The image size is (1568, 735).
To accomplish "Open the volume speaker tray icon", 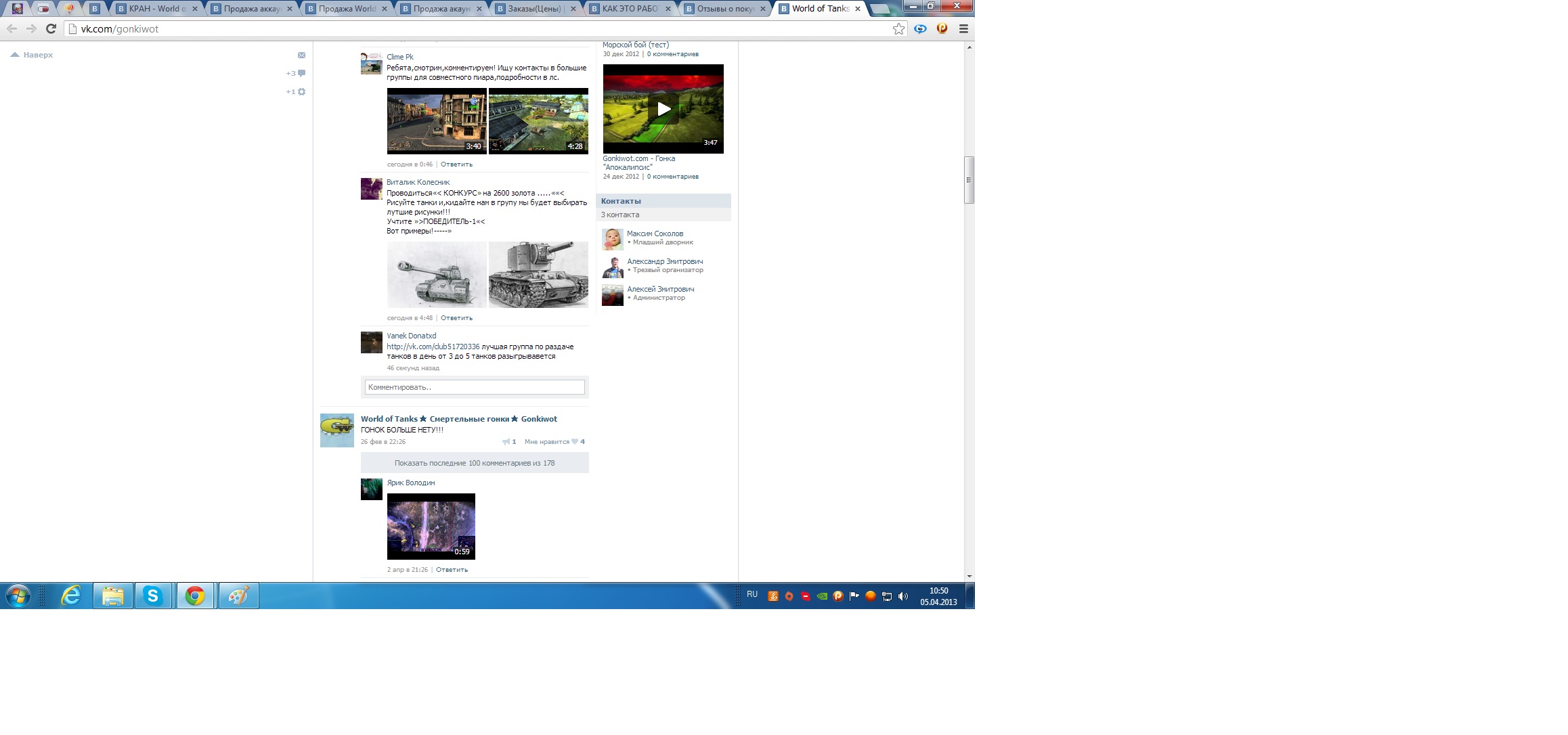I will tap(902, 596).
